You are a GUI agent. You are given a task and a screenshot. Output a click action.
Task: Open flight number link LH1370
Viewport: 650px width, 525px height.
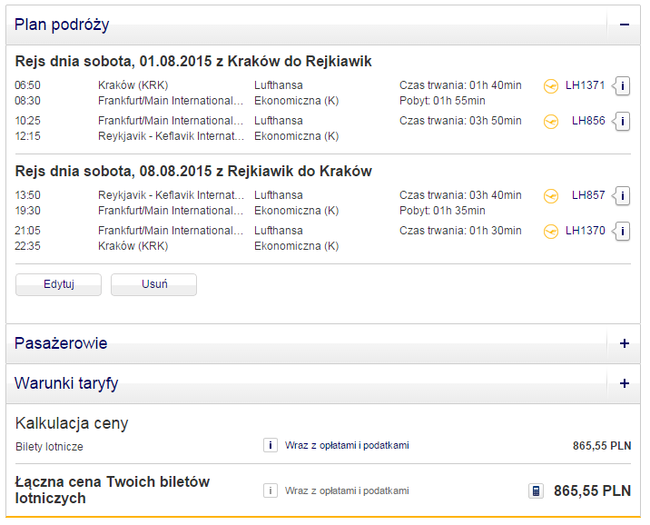[585, 231]
